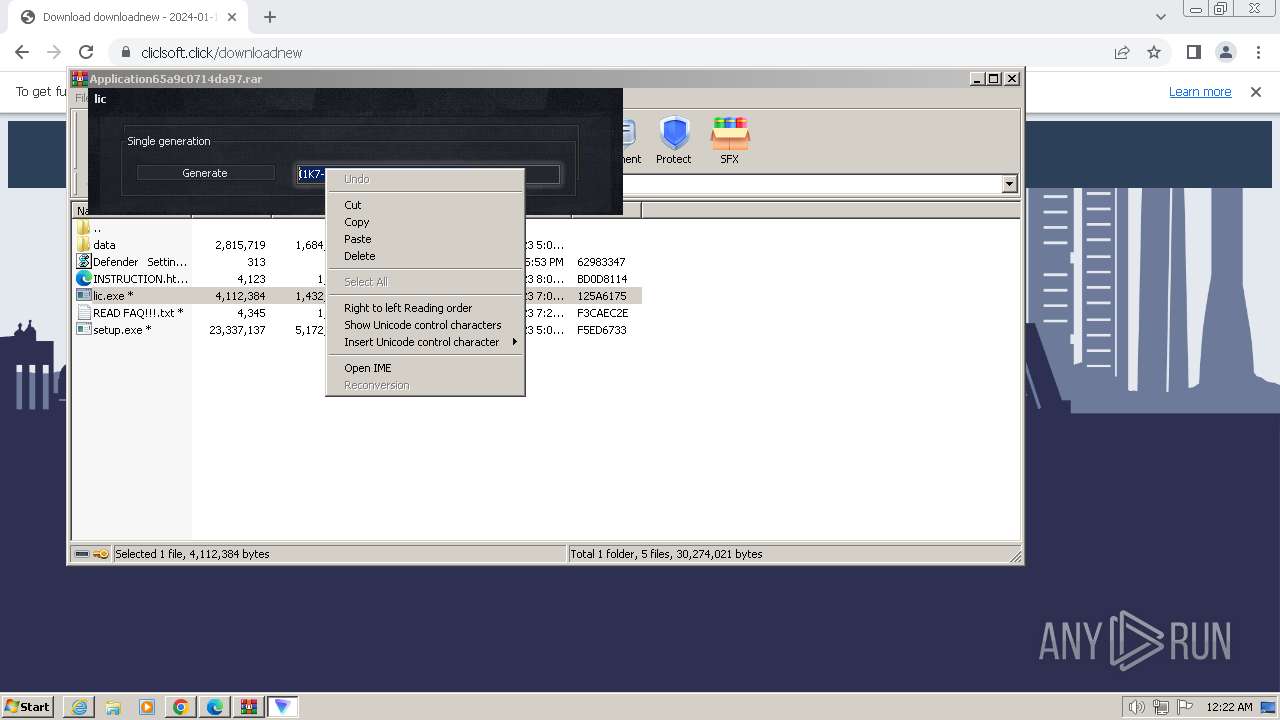Click the network tray icon
The height and width of the screenshot is (720, 1280).
1160,706
